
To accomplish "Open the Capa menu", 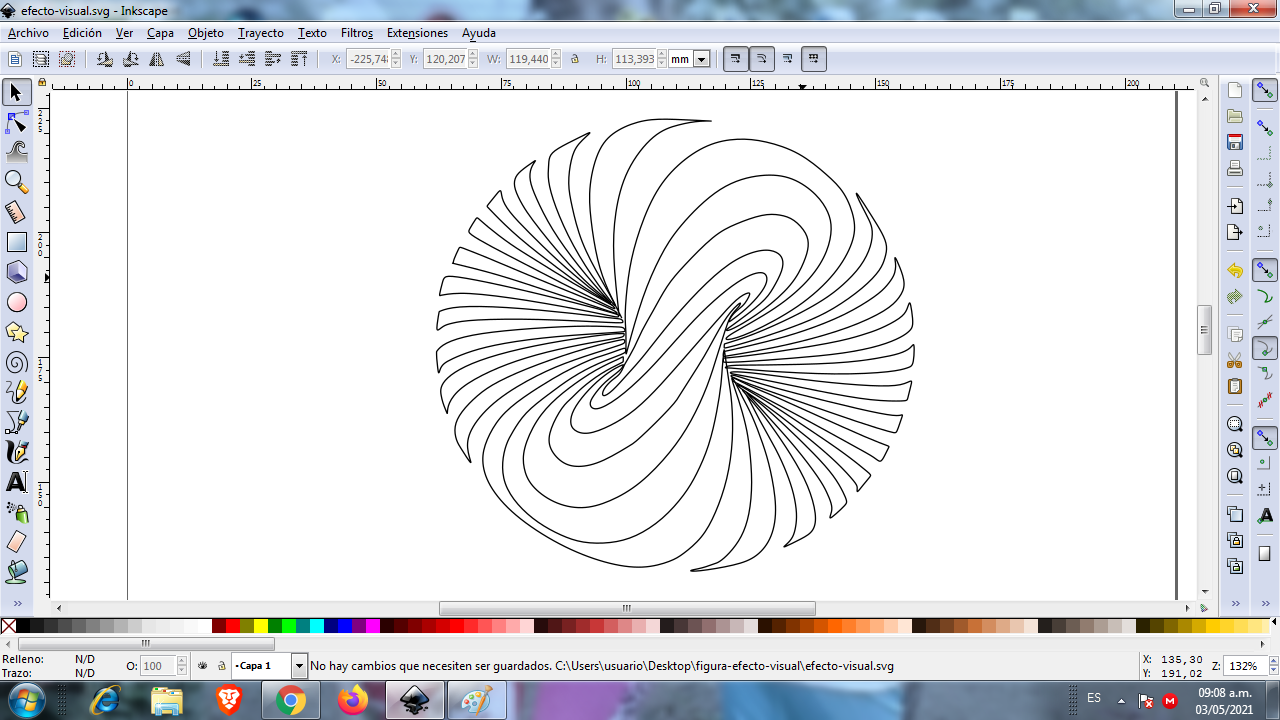I will pyautogui.click(x=160, y=33).
